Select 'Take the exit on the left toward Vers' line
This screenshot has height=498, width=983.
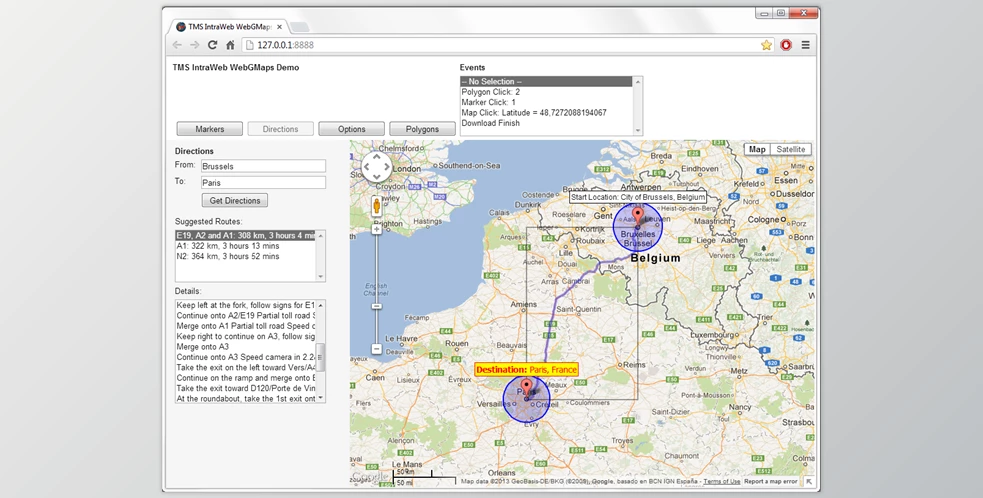[x=246, y=367]
